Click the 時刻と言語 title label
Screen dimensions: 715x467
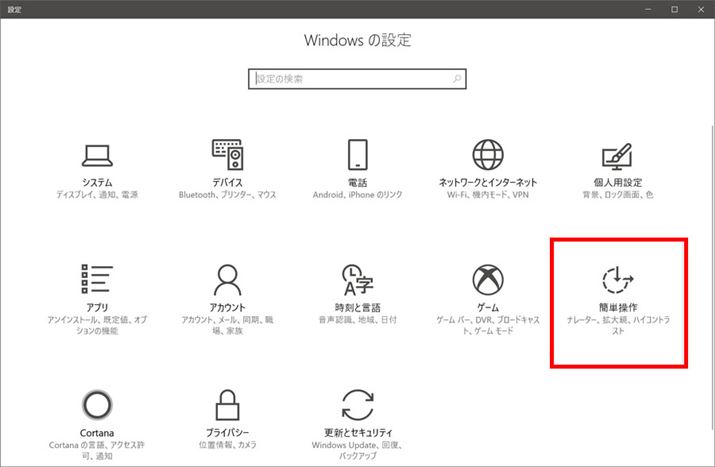358,307
